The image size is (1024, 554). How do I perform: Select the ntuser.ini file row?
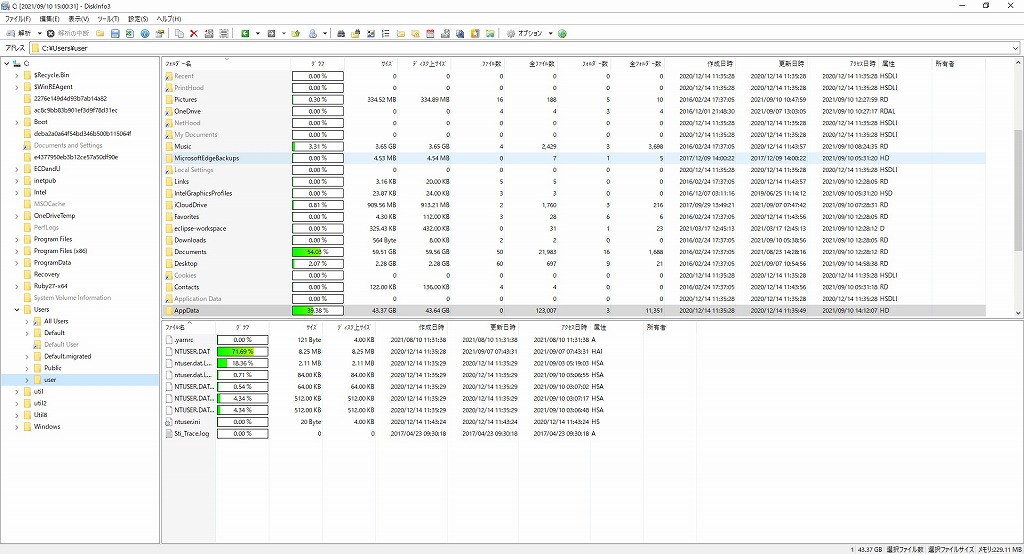428,422
